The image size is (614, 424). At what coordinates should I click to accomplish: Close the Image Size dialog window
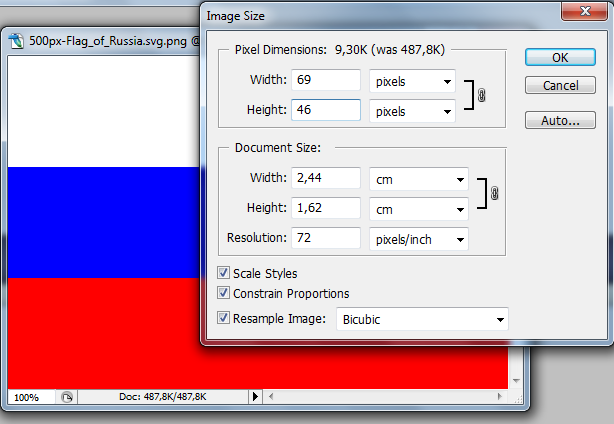tap(585, 11)
